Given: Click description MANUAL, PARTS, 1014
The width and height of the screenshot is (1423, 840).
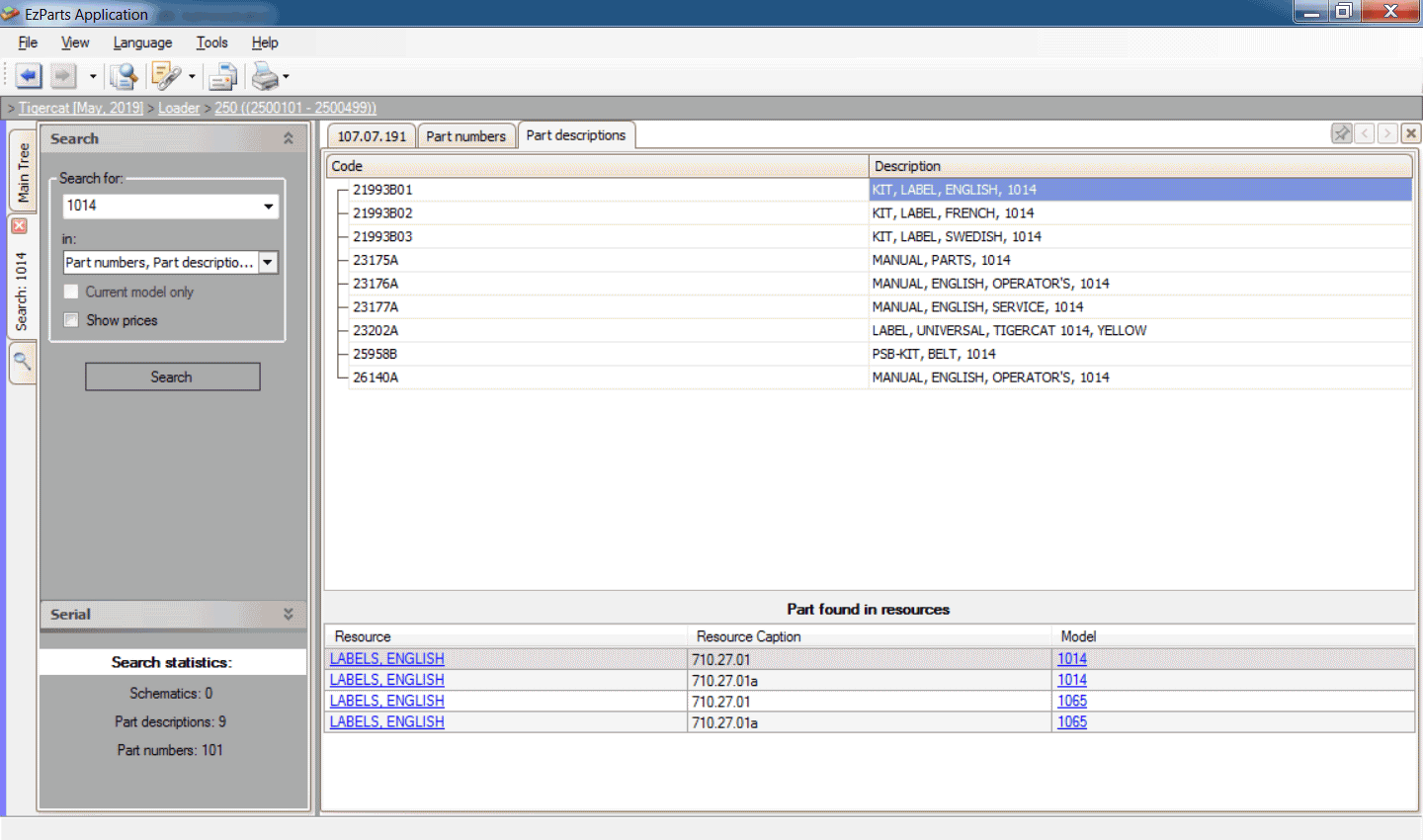Looking at the screenshot, I should tap(941, 260).
